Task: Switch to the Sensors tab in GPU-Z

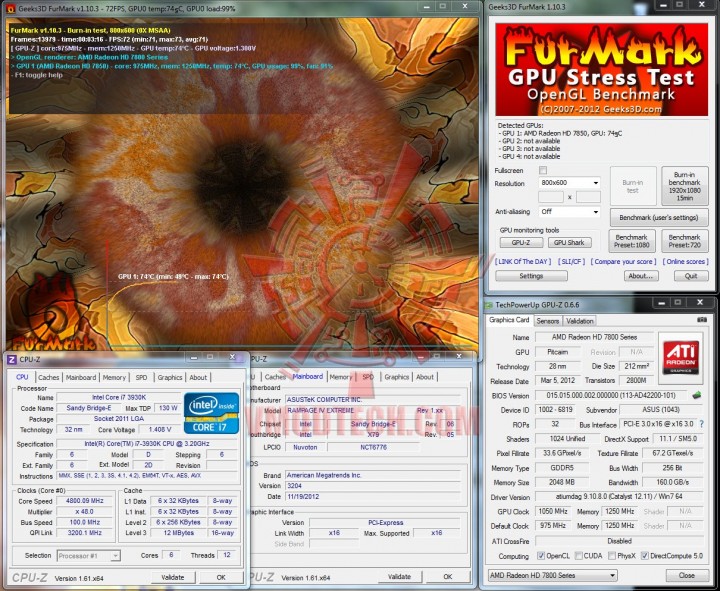Action: pyautogui.click(x=547, y=321)
